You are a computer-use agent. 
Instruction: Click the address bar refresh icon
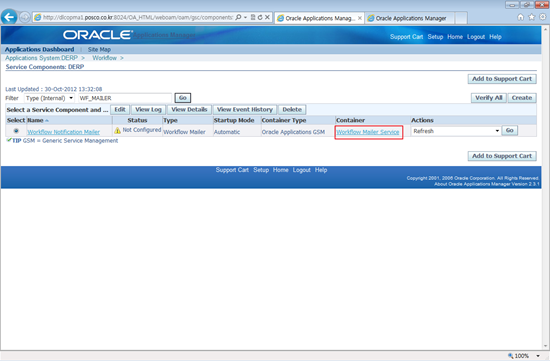[x=260, y=17]
